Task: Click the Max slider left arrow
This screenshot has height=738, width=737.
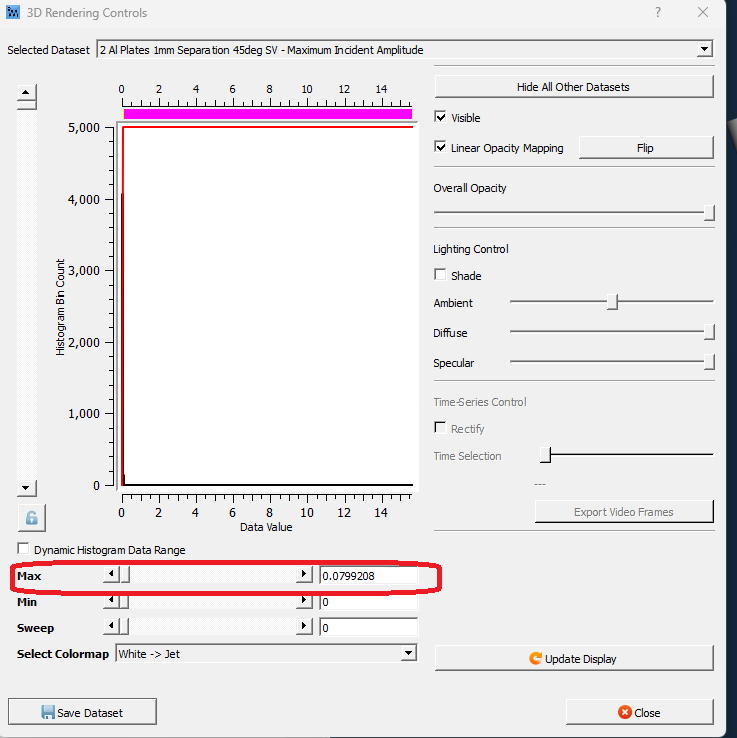Action: [x=112, y=575]
